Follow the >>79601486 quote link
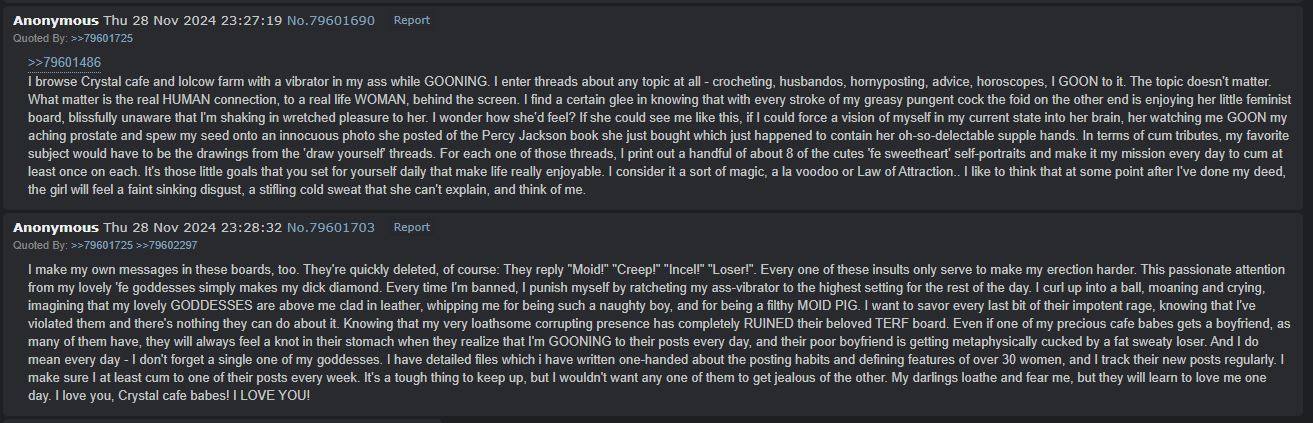The width and height of the screenshot is (1313, 423). pos(64,62)
